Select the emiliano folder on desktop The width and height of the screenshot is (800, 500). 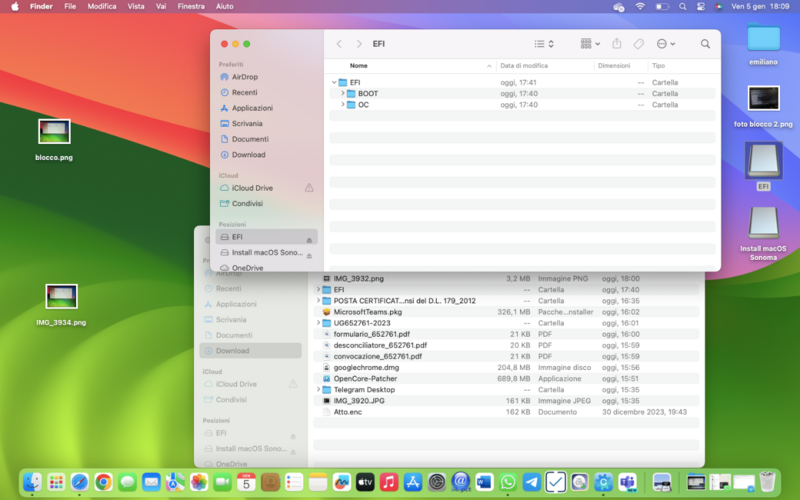click(763, 44)
